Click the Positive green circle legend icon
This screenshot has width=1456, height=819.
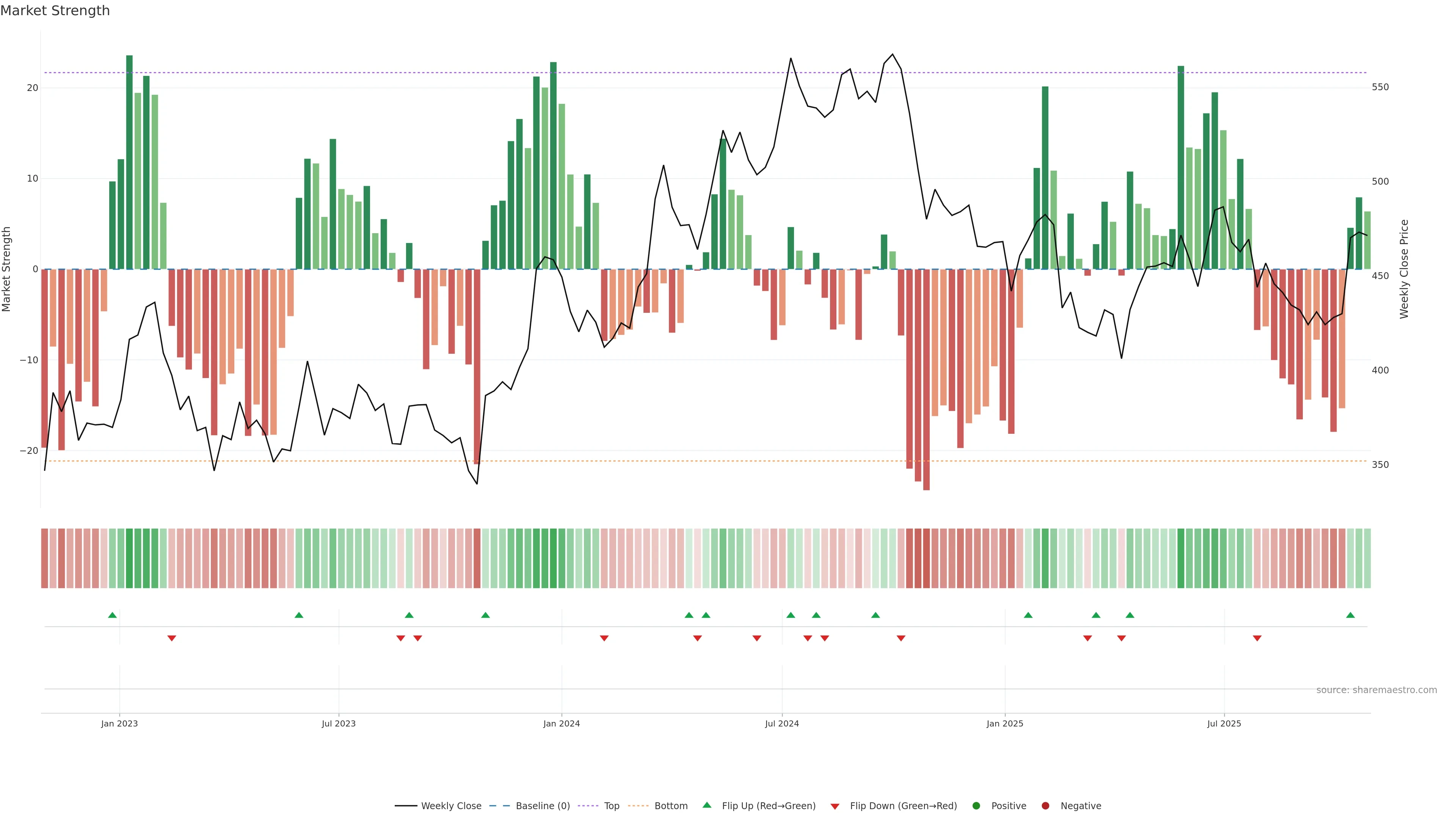click(x=976, y=806)
